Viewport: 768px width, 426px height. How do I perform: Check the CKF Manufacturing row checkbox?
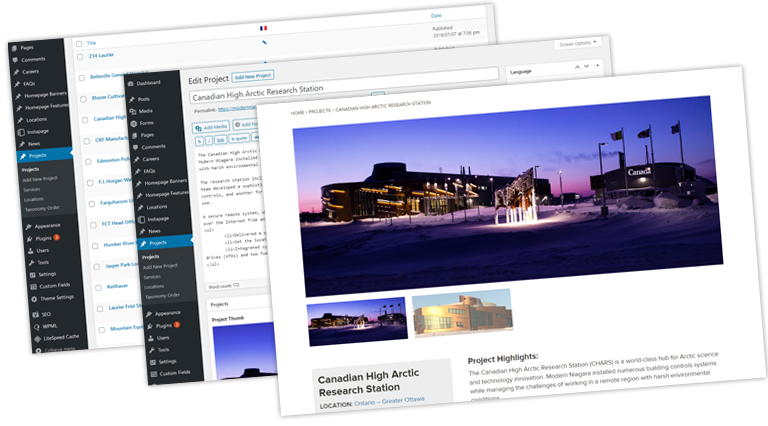coord(87,141)
